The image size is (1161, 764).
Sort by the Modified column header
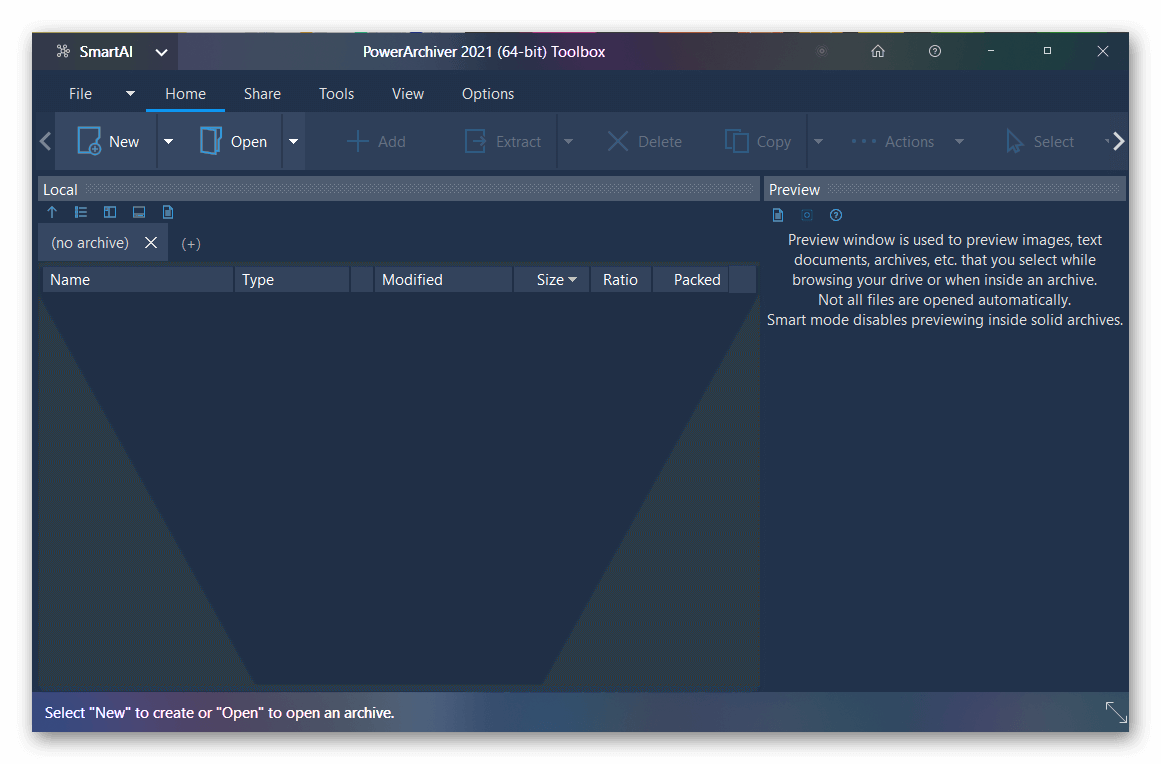444,280
